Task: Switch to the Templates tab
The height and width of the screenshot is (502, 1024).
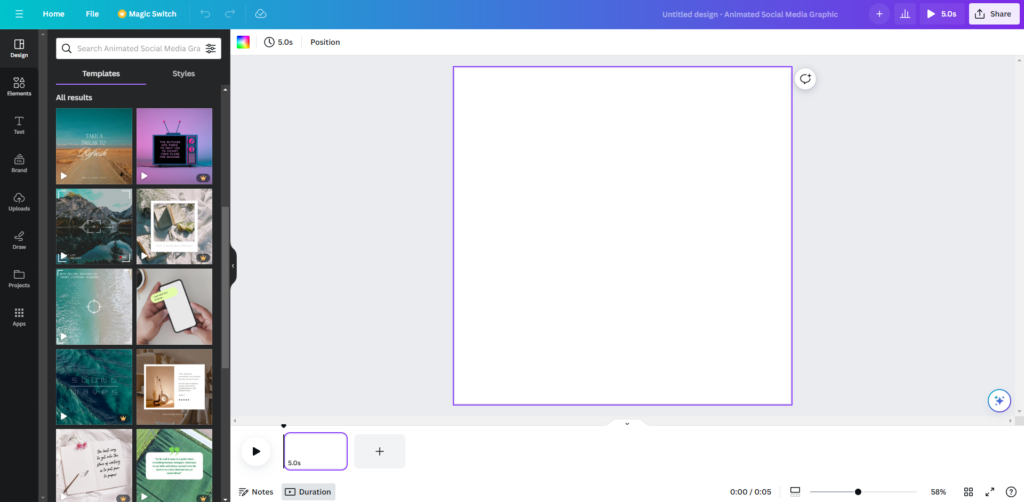Action: 101,74
